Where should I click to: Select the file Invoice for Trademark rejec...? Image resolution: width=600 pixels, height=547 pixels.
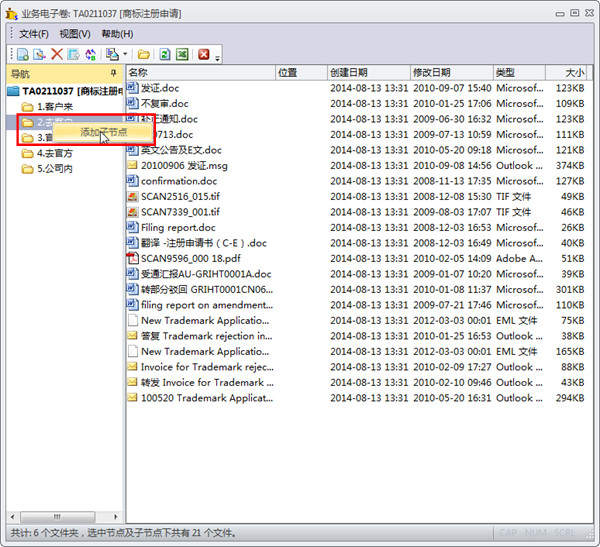[x=207, y=367]
